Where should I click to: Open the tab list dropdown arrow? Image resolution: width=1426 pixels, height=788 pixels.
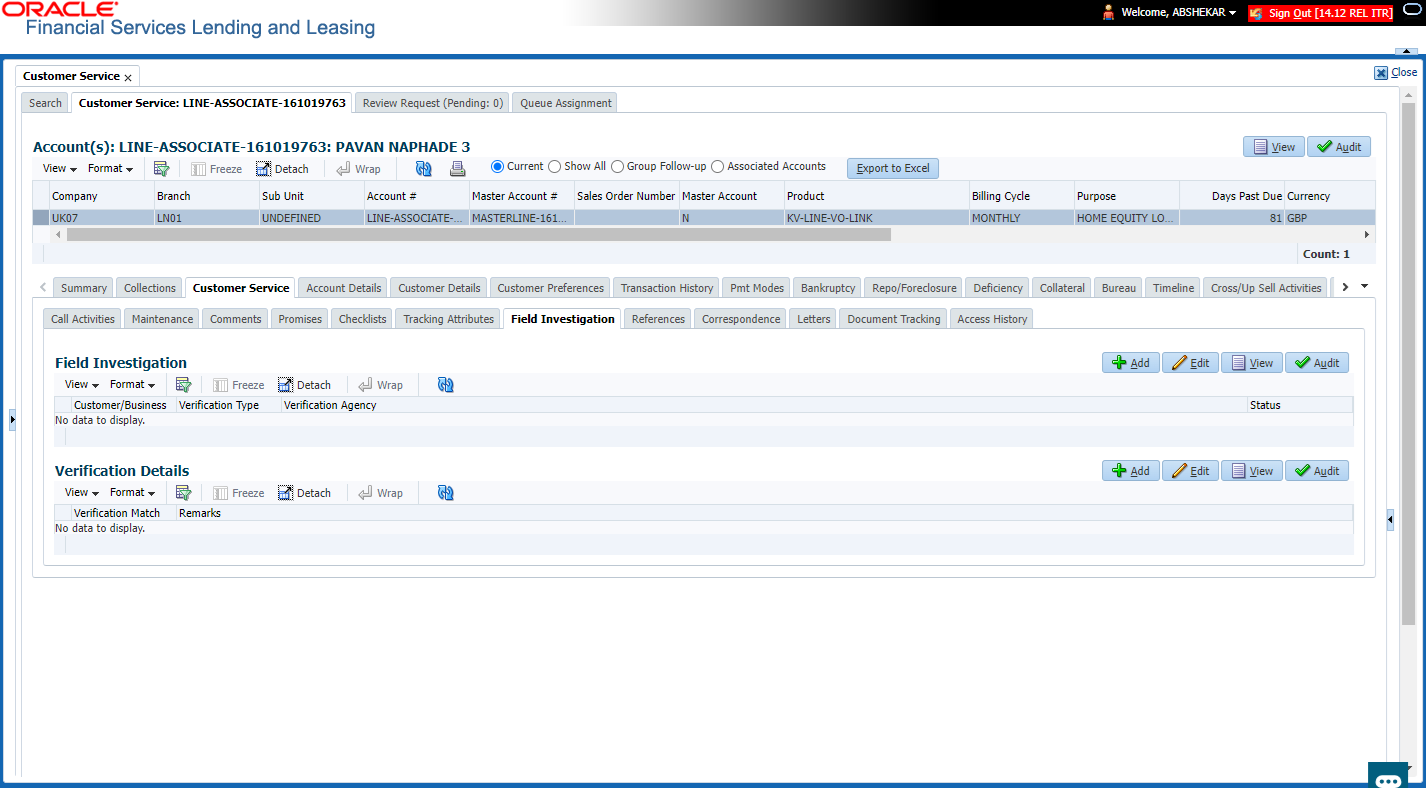(1365, 287)
